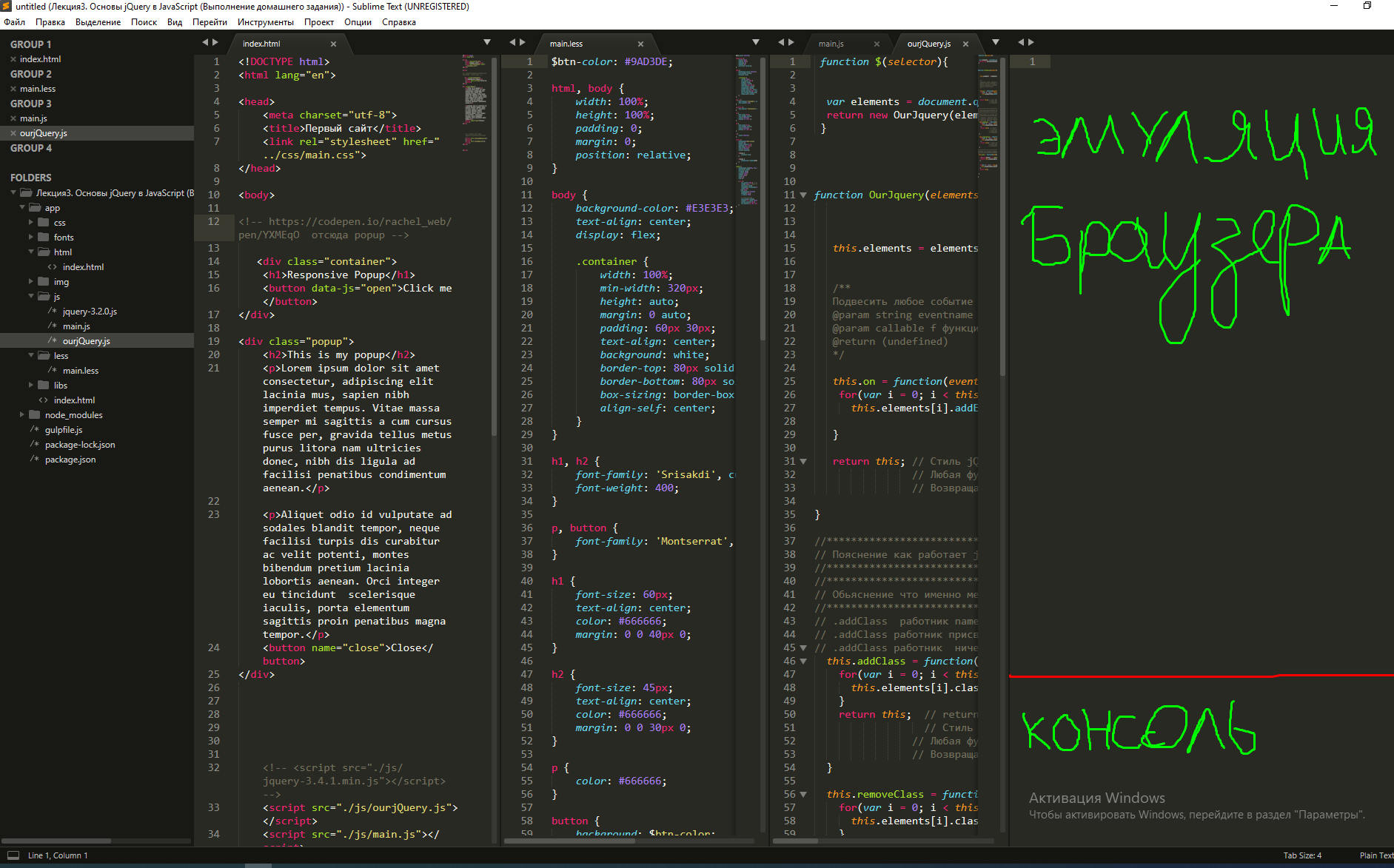Expand the css folder

(31, 222)
